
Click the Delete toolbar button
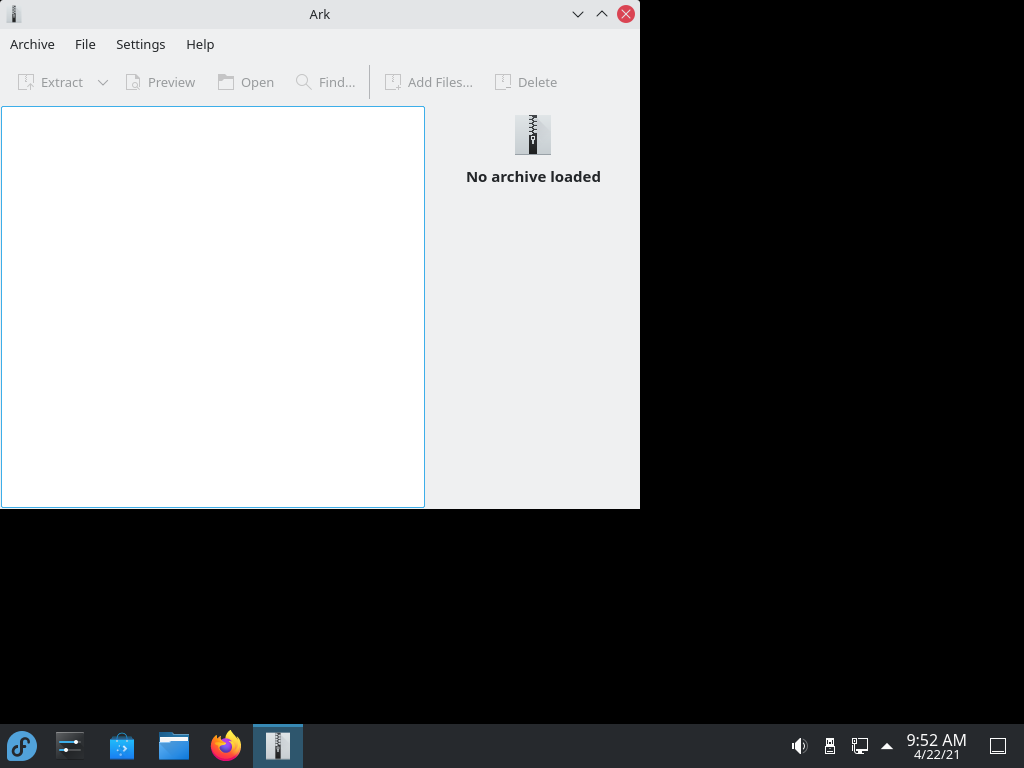click(x=526, y=82)
